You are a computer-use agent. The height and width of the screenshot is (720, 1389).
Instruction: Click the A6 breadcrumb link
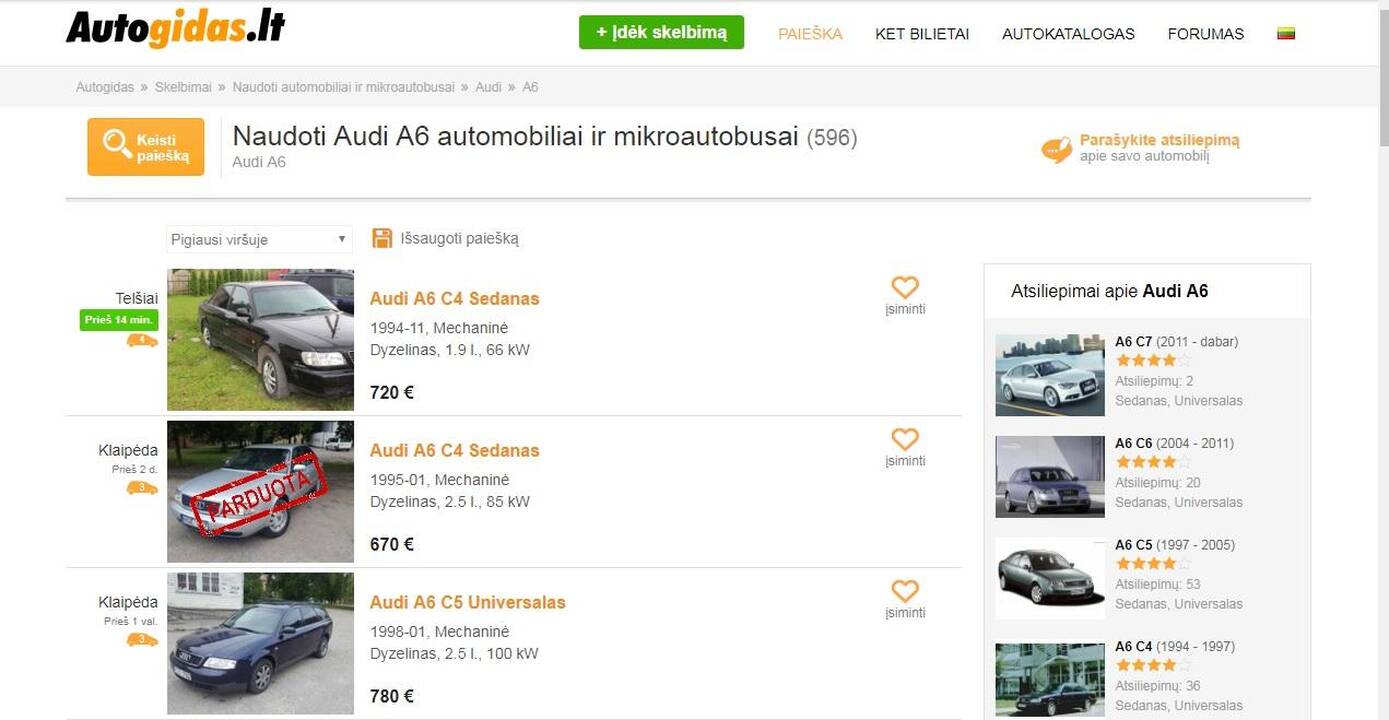[530, 87]
